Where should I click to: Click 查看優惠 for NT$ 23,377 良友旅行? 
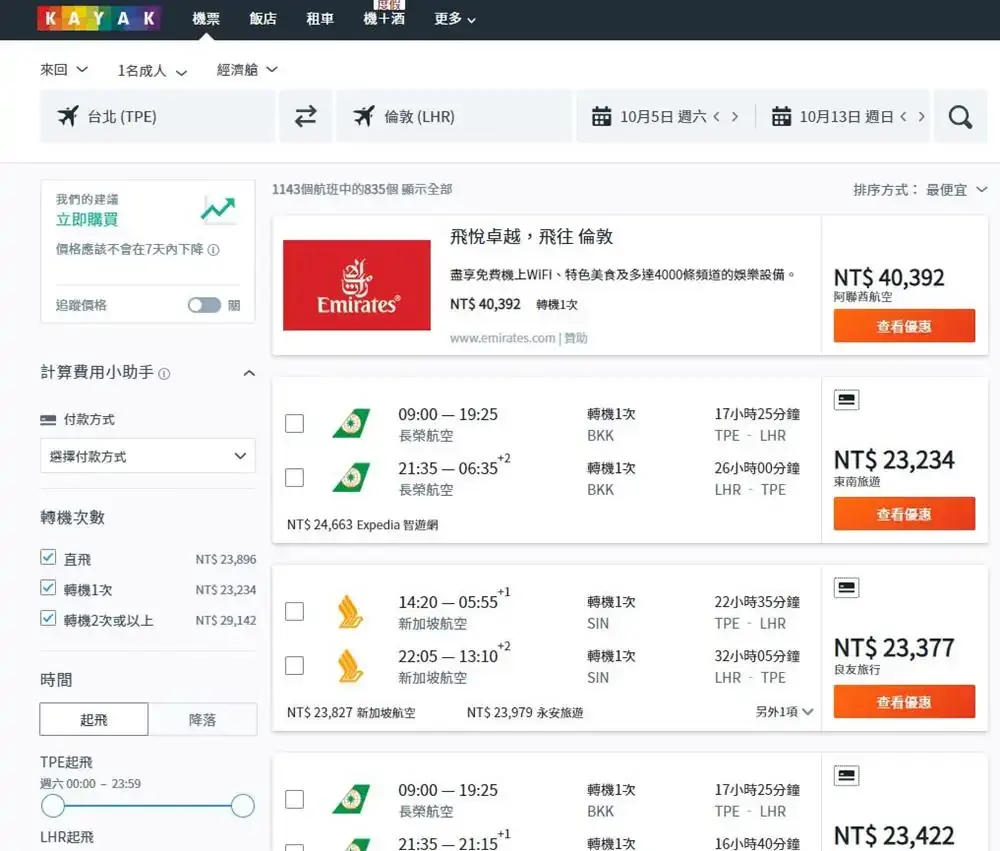click(x=904, y=702)
